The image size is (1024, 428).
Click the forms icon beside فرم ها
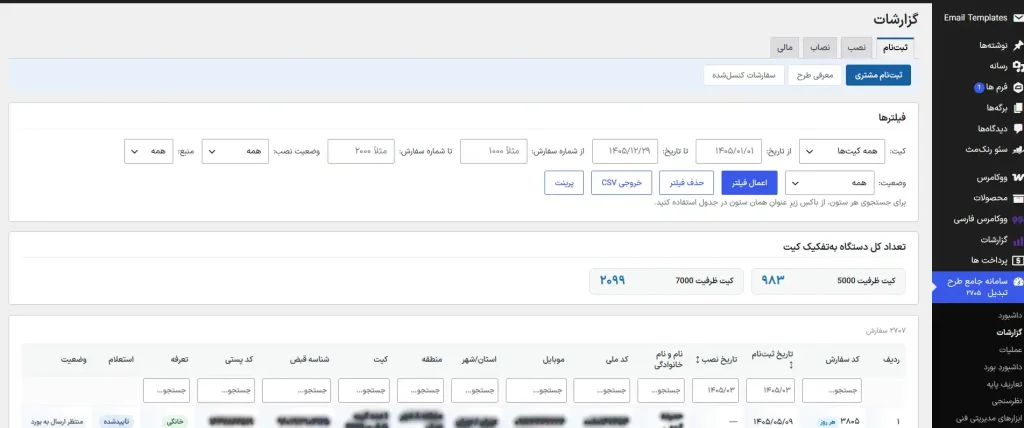point(1017,87)
